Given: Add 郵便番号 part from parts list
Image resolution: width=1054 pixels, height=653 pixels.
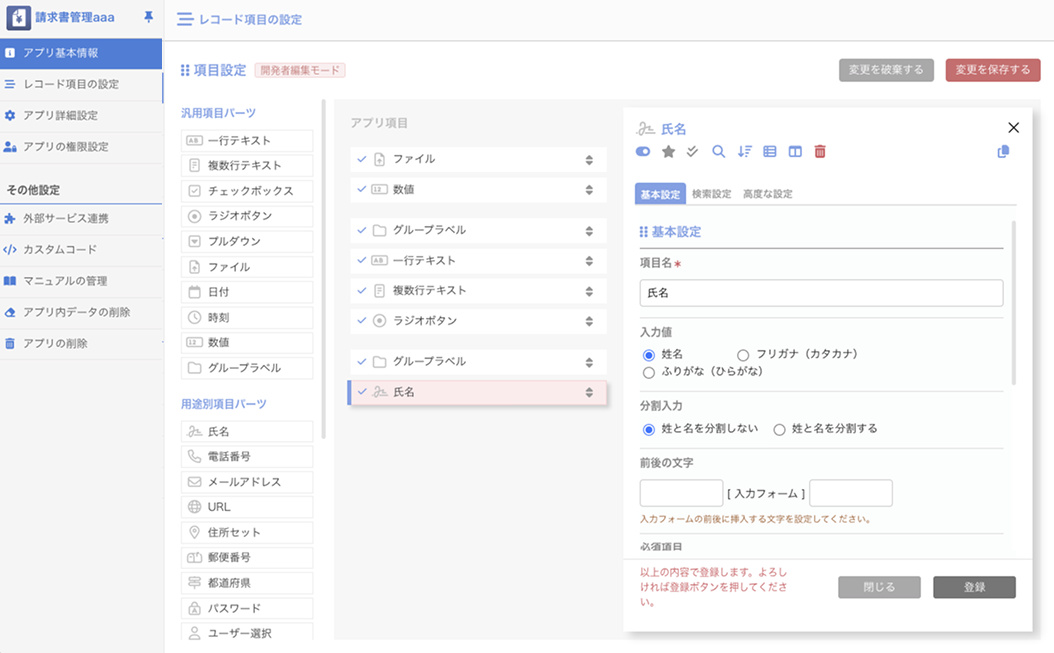Looking at the screenshot, I should (x=247, y=558).
